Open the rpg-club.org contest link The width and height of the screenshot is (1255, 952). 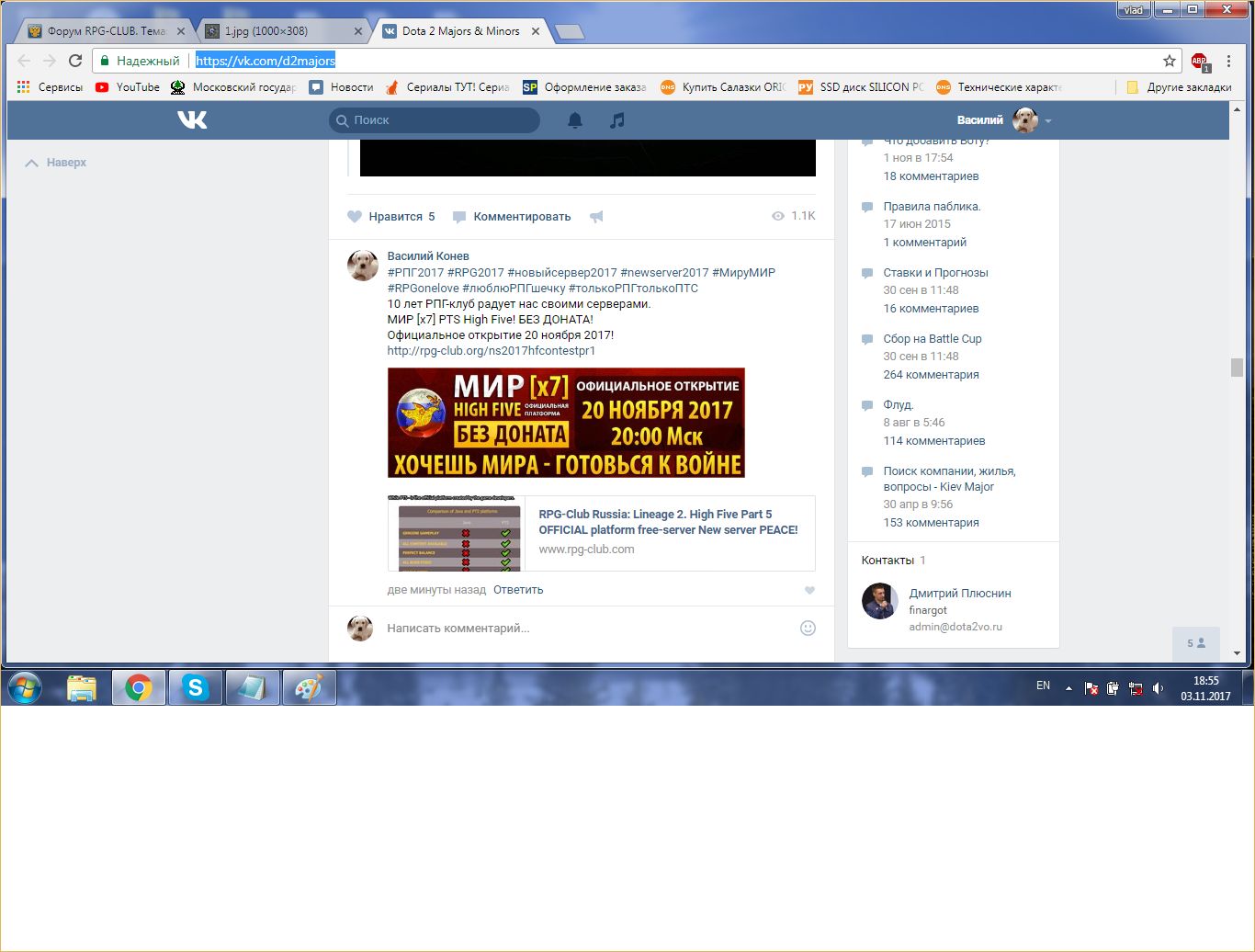492,351
